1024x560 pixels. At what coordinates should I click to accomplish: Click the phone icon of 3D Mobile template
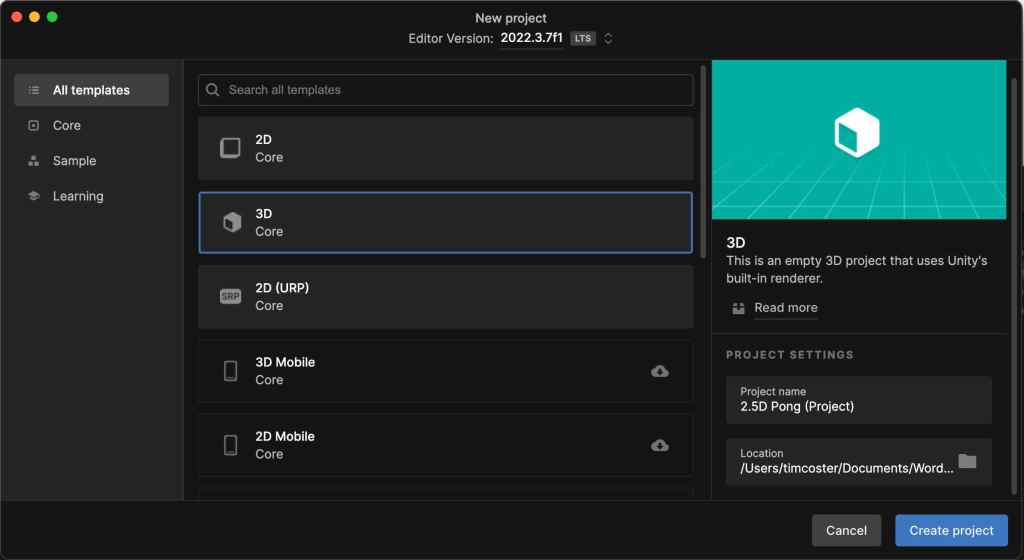[x=231, y=371]
